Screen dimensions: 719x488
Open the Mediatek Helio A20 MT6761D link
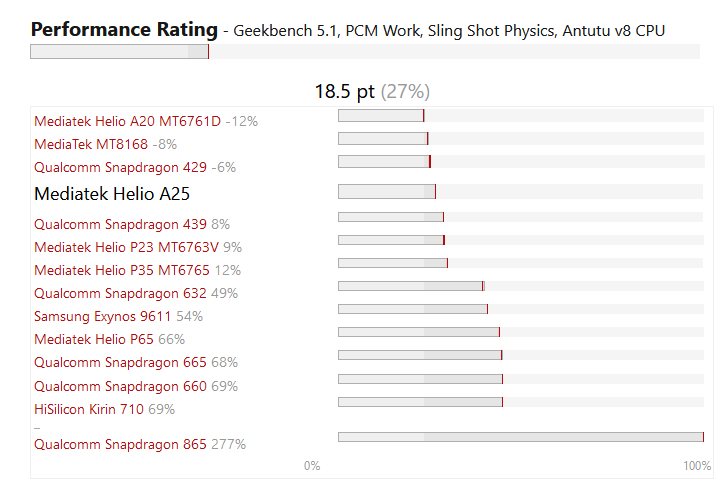coord(127,121)
